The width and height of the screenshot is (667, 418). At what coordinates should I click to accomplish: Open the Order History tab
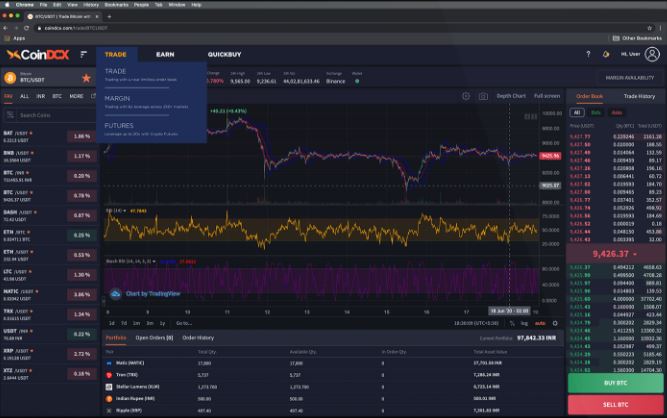pyautogui.click(x=198, y=338)
